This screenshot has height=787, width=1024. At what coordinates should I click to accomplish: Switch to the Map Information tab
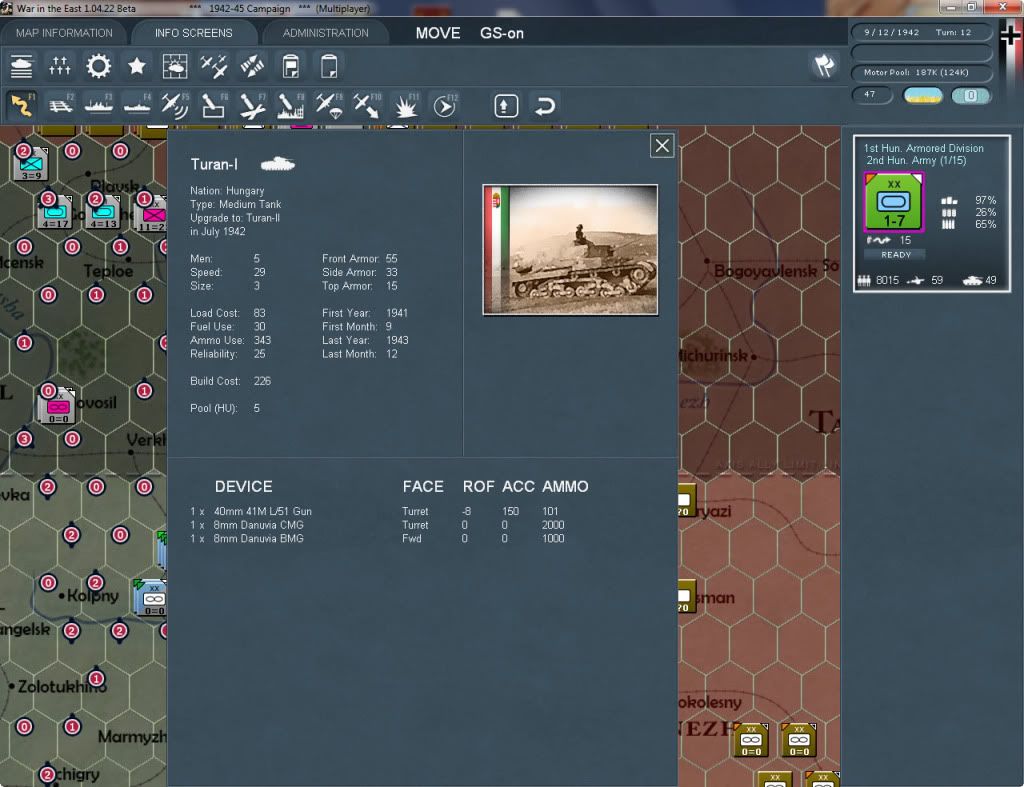tap(64, 33)
